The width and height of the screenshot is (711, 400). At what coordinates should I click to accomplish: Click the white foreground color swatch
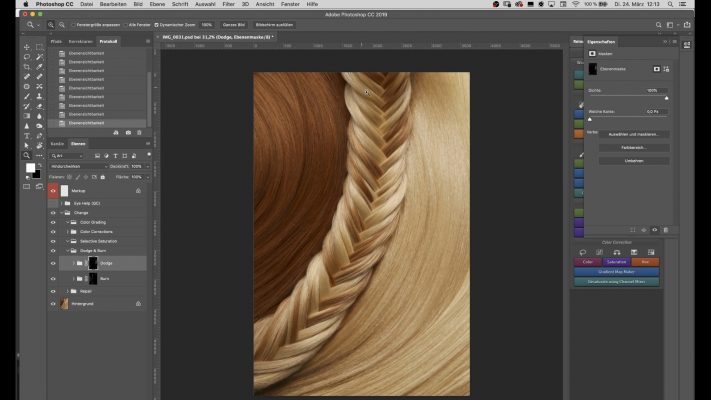pos(29,168)
